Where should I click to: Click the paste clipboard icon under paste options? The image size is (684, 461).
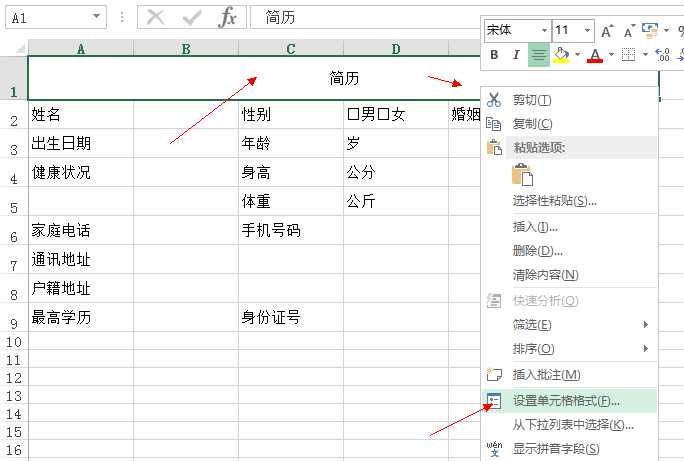(x=522, y=174)
